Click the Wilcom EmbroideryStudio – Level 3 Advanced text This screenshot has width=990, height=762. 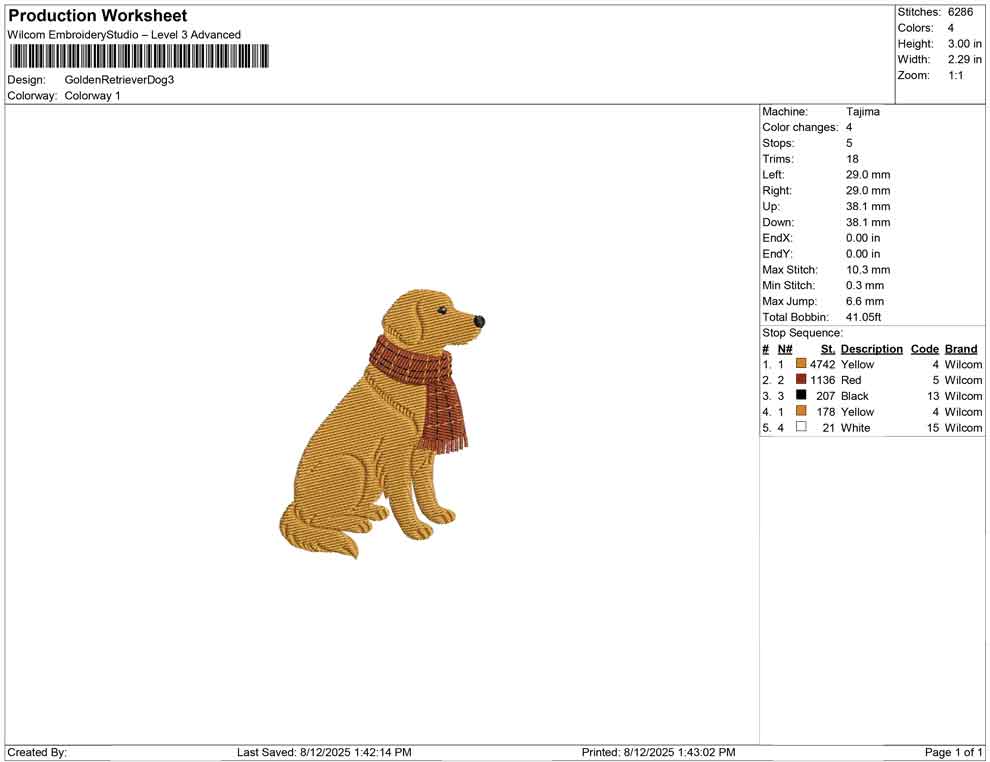pyautogui.click(x=124, y=35)
